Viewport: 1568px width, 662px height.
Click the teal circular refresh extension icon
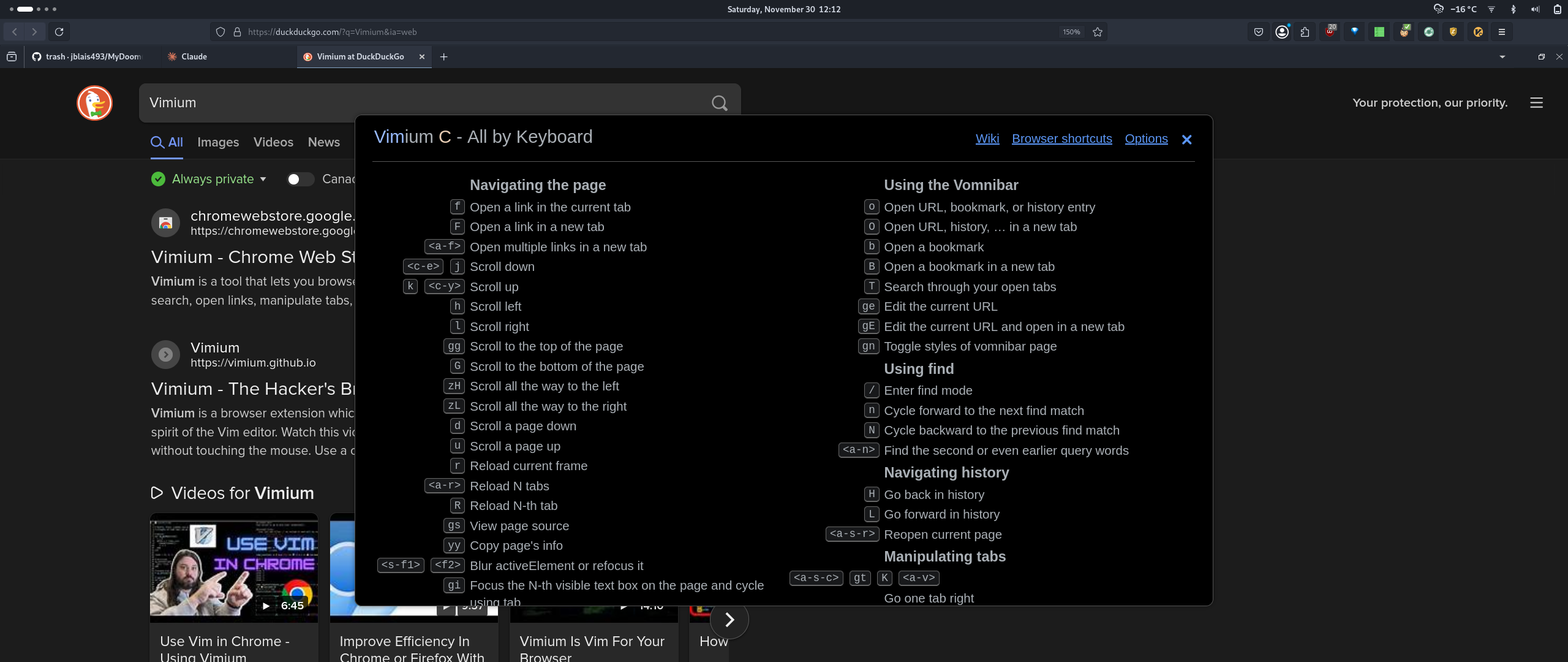(1429, 32)
